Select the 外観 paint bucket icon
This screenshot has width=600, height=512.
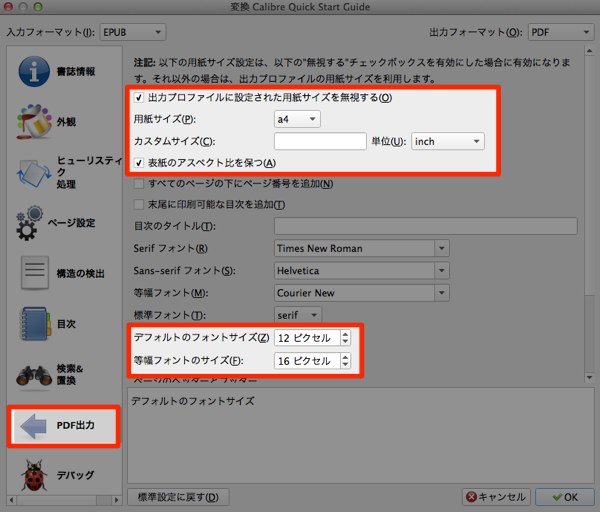34,122
